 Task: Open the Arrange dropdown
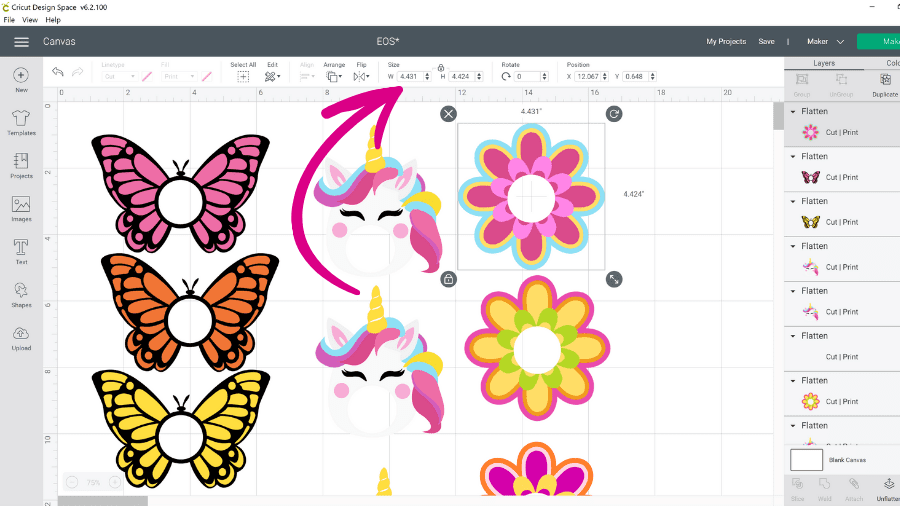pyautogui.click(x=334, y=77)
